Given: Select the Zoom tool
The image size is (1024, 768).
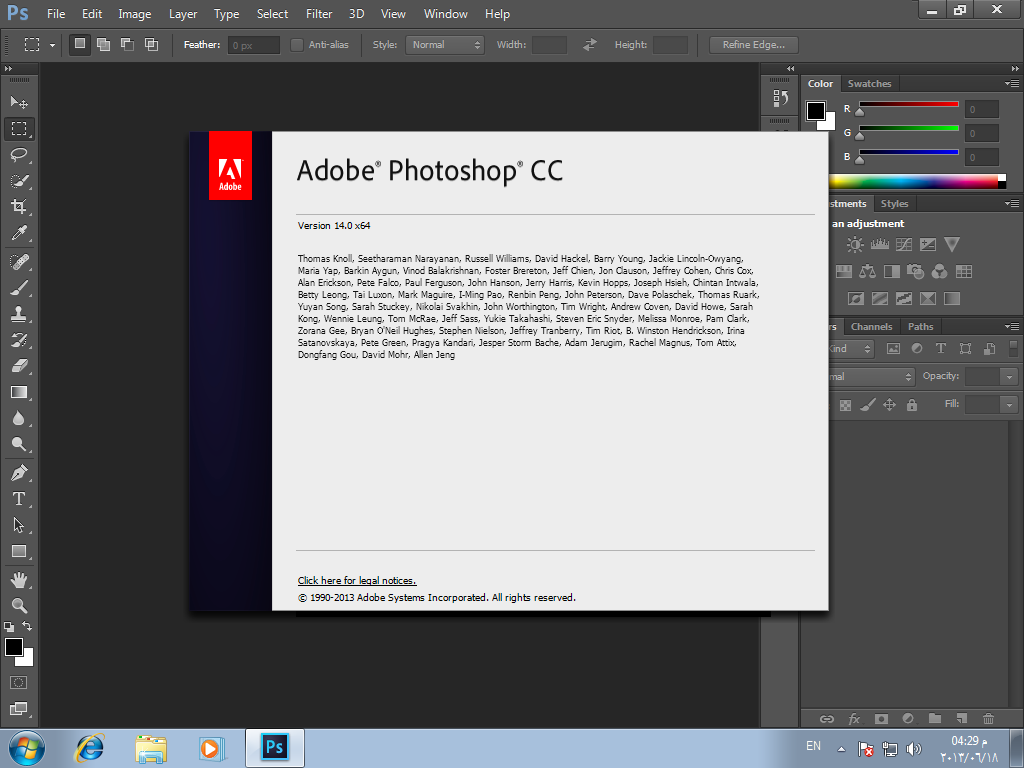Looking at the screenshot, I should (19, 605).
